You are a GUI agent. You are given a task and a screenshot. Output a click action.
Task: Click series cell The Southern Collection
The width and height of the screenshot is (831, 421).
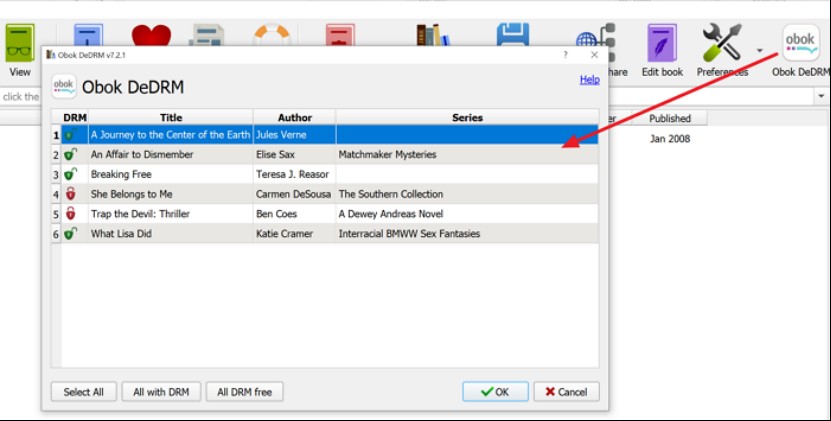467,194
